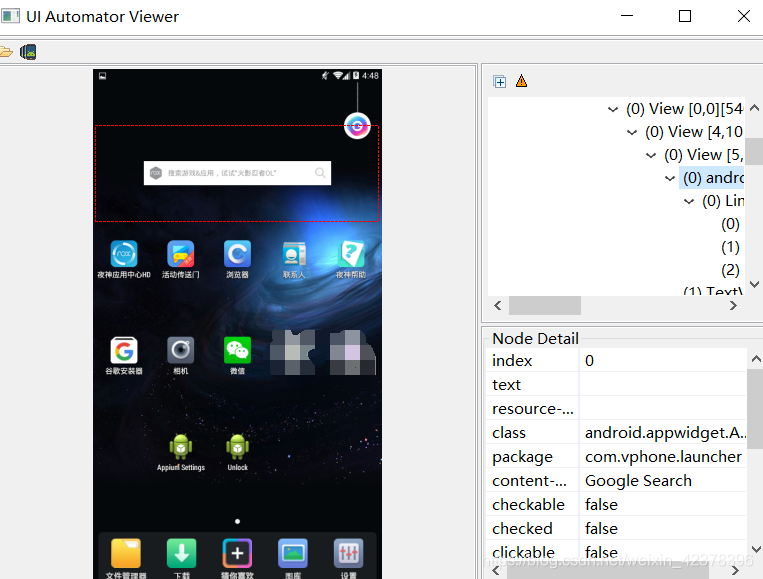
Task: Select the (2) child node in tree
Action: coord(730,270)
